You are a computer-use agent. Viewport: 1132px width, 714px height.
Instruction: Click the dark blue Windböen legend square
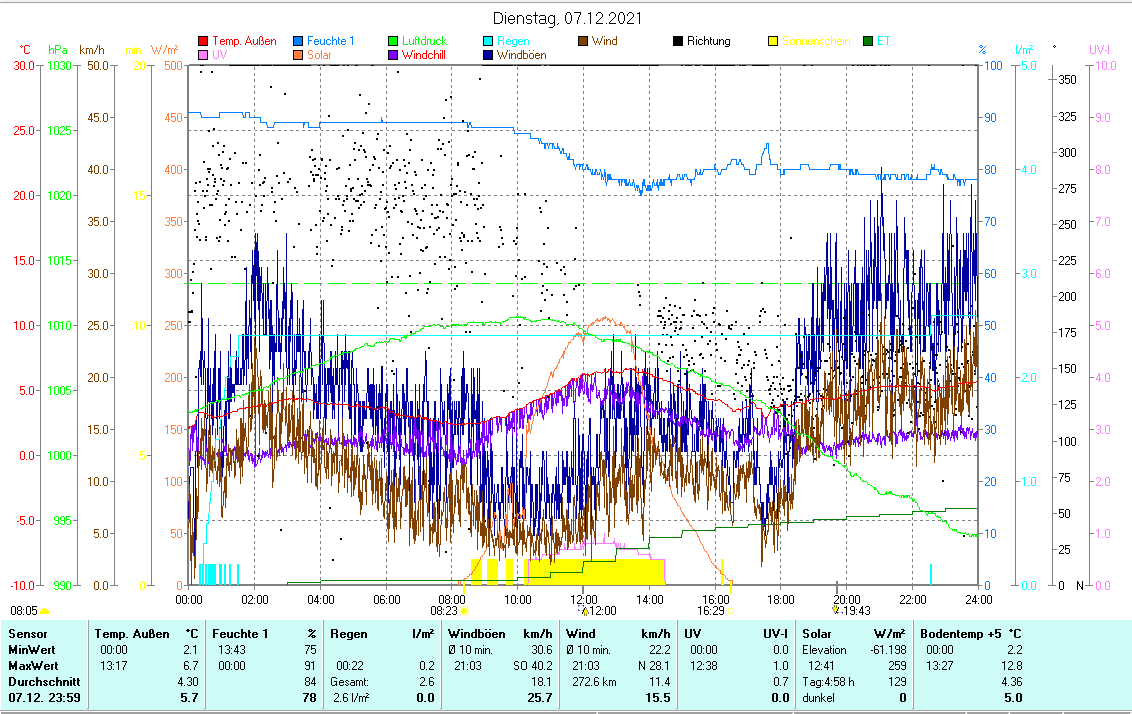[x=487, y=56]
